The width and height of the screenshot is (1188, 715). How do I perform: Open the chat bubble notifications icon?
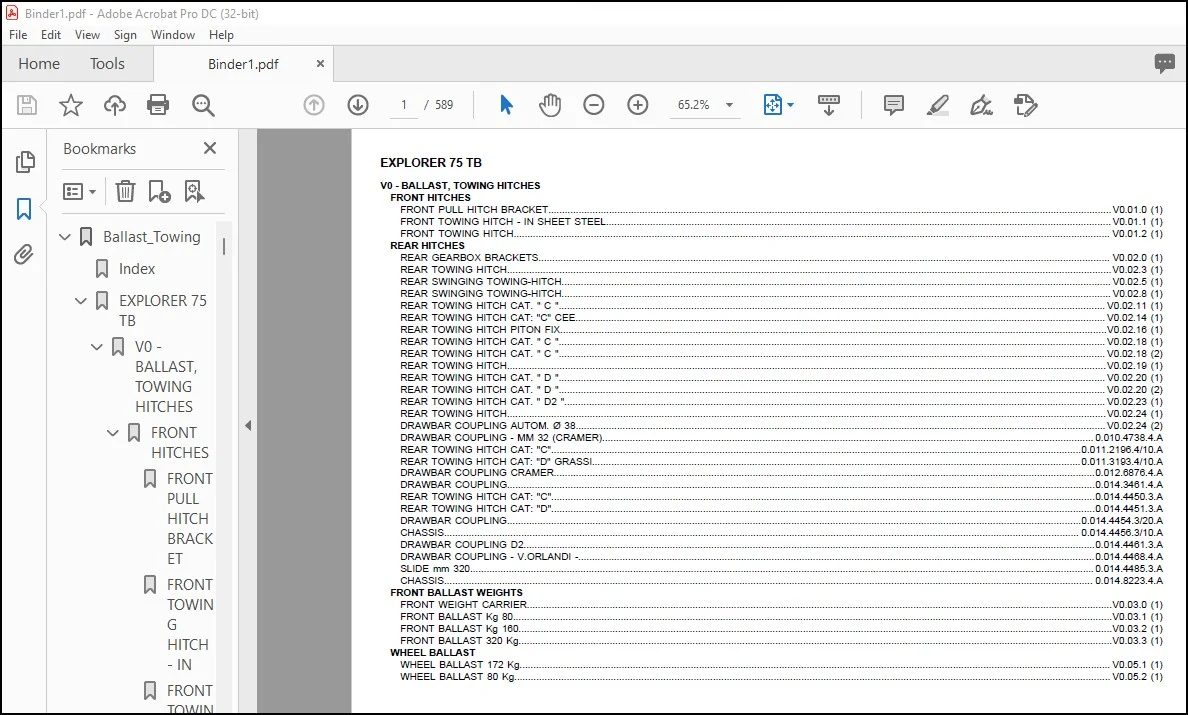pos(1165,64)
